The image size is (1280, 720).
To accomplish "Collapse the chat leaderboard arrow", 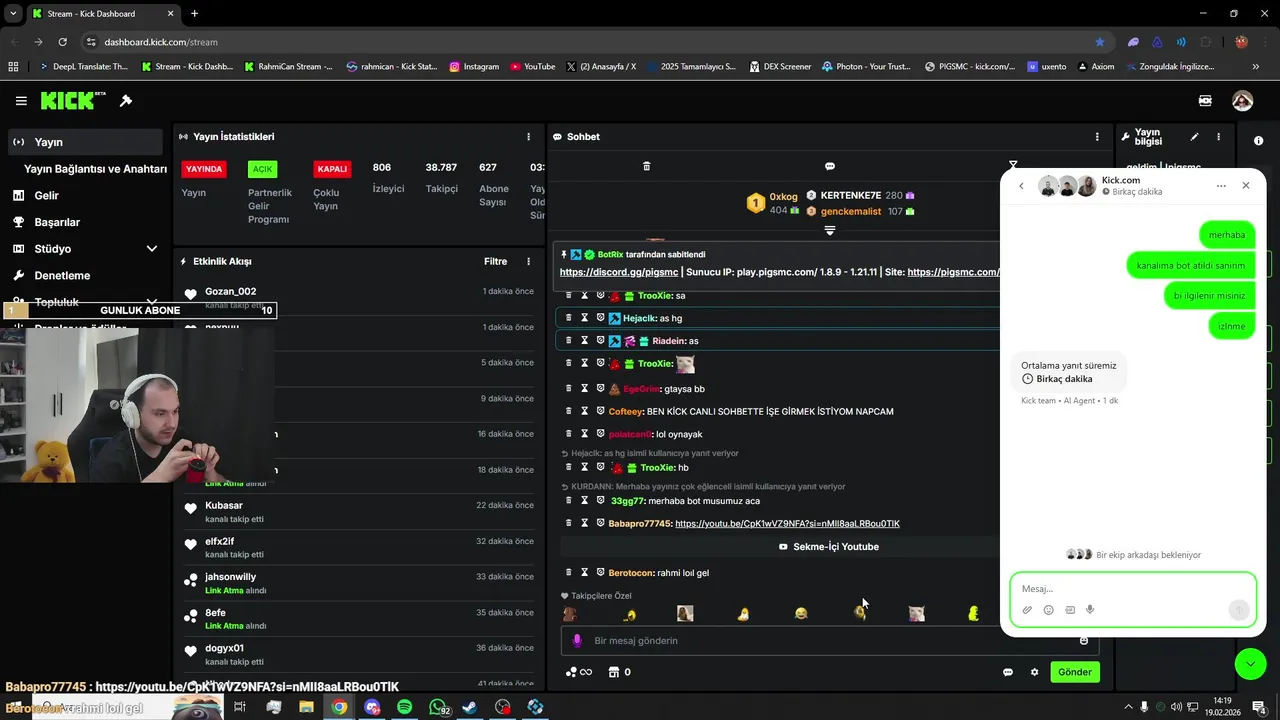I will pyautogui.click(x=829, y=231).
